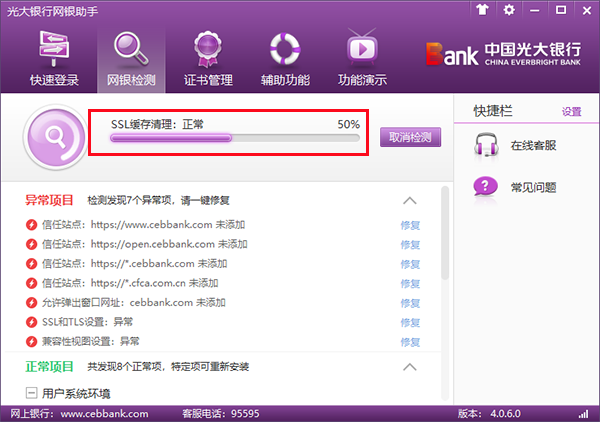The width and height of the screenshot is (600, 422).
Task: Click red alert icon beside *.cebbank.com row
Action: point(31,264)
